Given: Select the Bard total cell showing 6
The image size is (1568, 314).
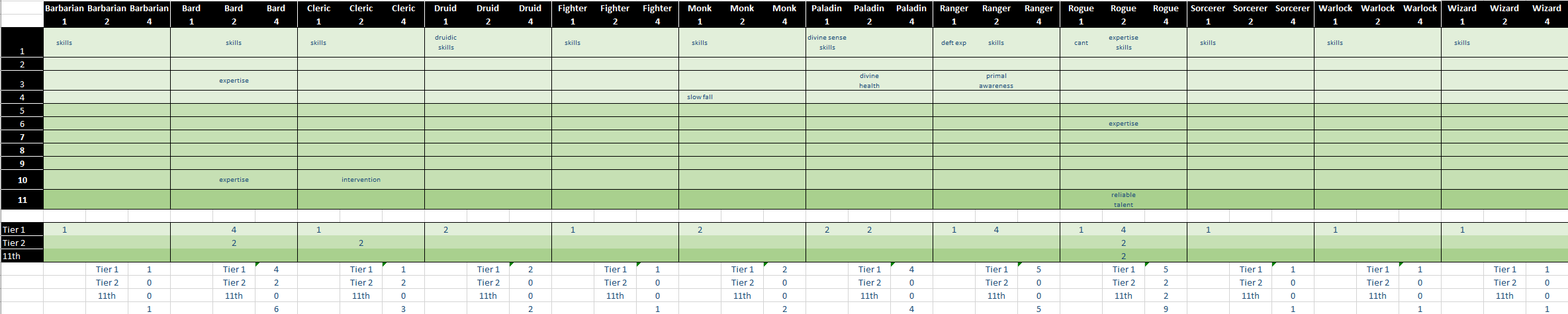Looking at the screenshot, I should tap(276, 309).
